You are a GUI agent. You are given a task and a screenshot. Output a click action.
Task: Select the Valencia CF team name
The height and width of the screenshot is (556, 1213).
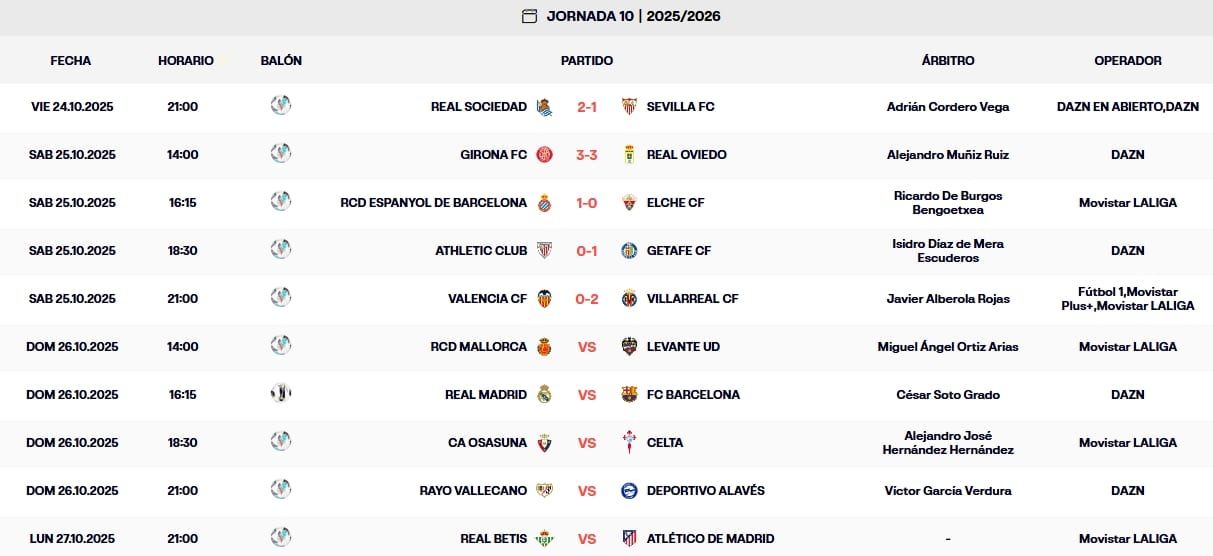pyautogui.click(x=487, y=299)
